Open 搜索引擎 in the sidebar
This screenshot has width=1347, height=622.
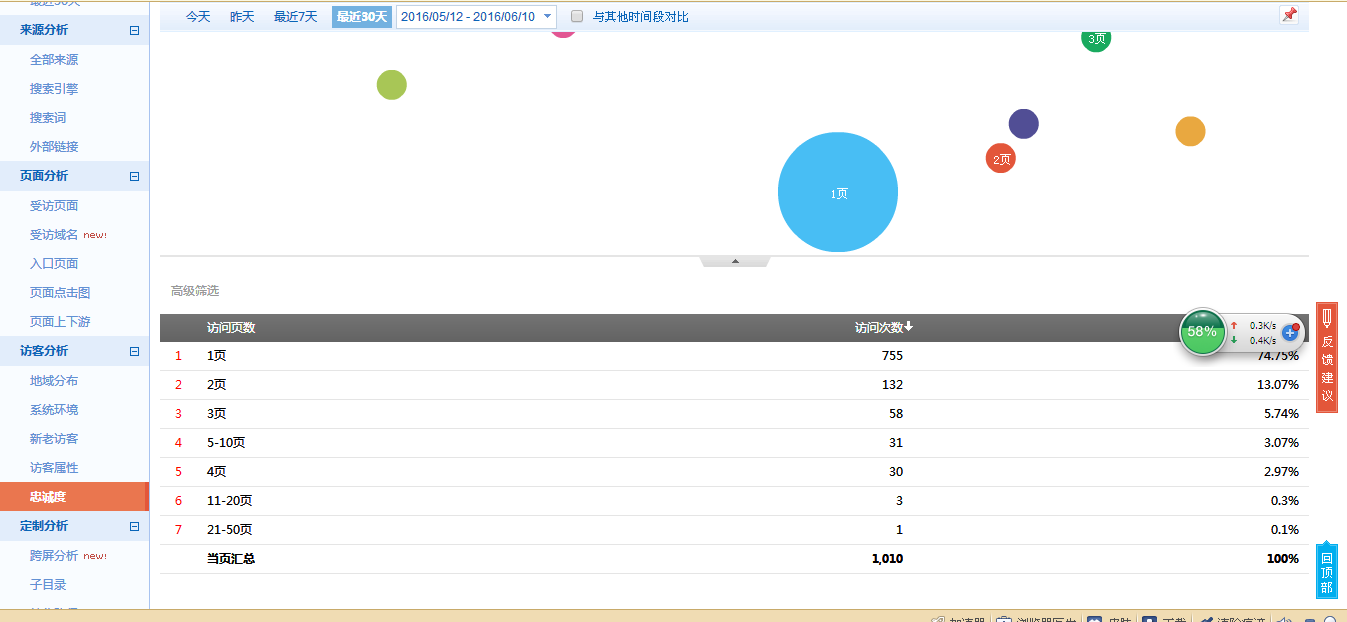point(54,89)
